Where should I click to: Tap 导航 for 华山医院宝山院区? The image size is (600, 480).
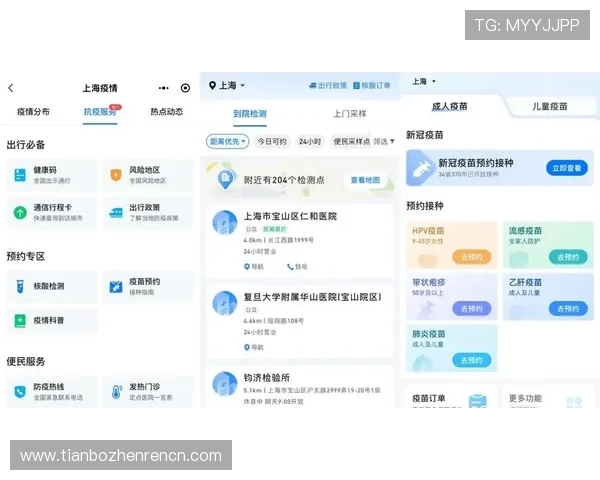coord(254,347)
